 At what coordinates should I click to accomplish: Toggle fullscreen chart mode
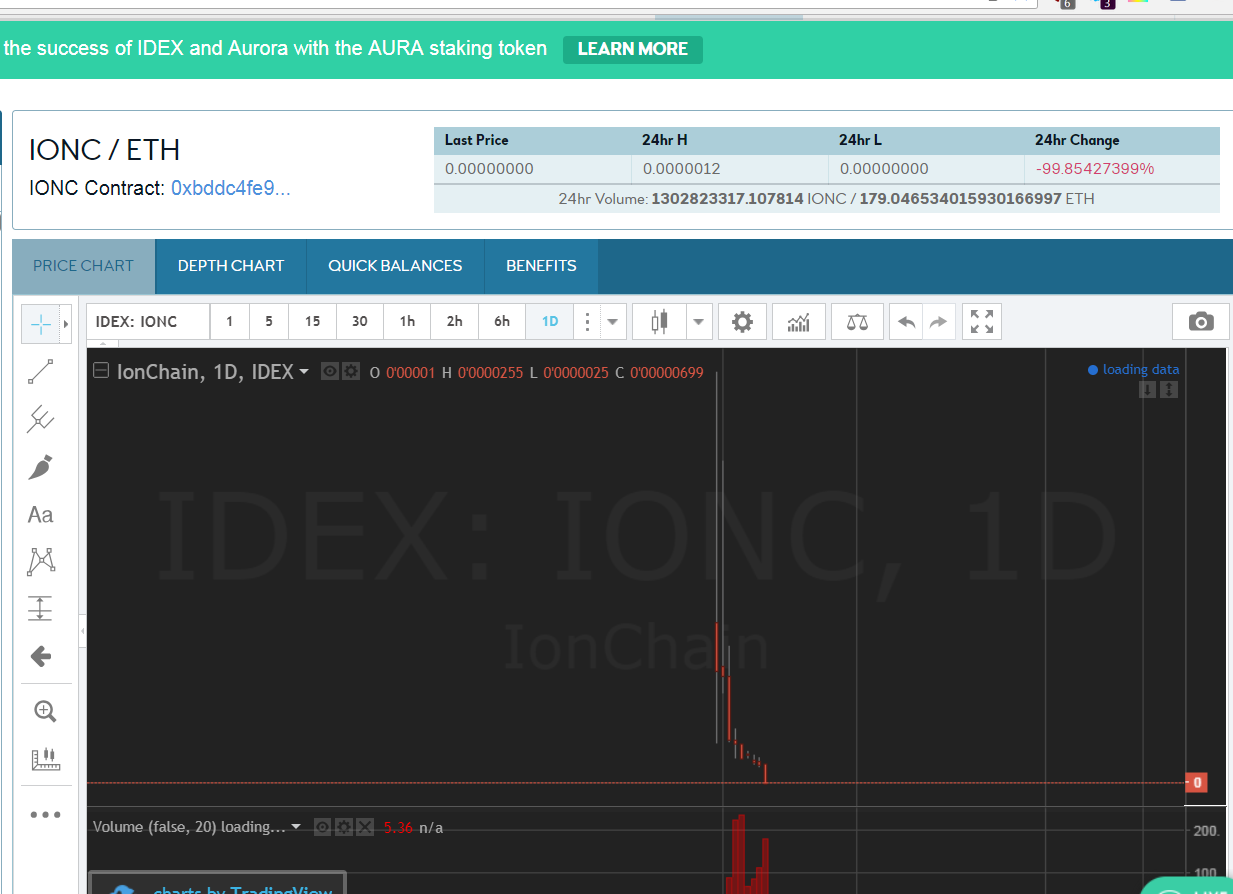982,322
